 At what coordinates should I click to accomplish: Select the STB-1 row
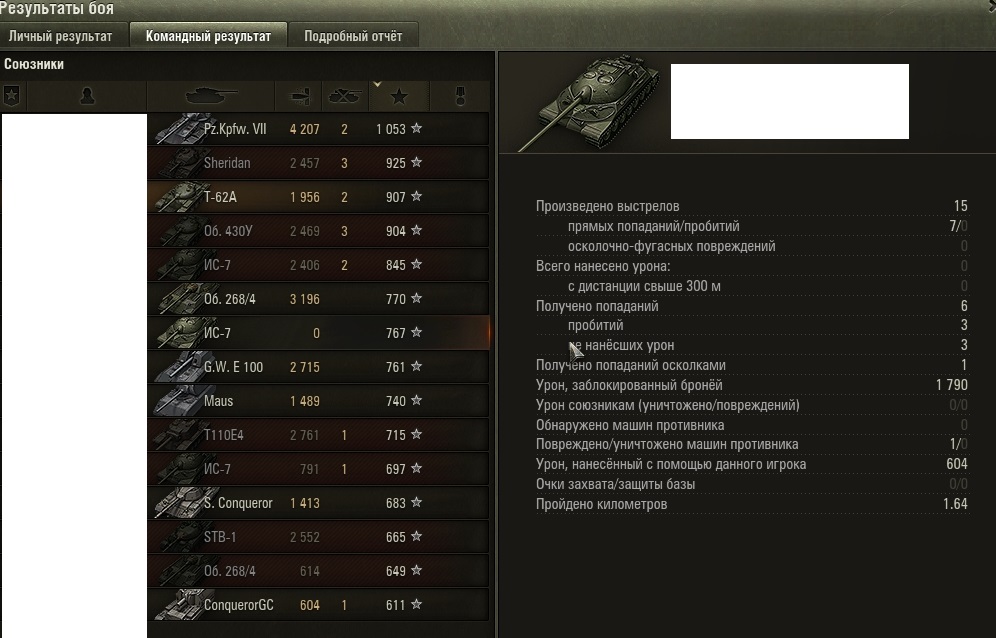point(318,537)
